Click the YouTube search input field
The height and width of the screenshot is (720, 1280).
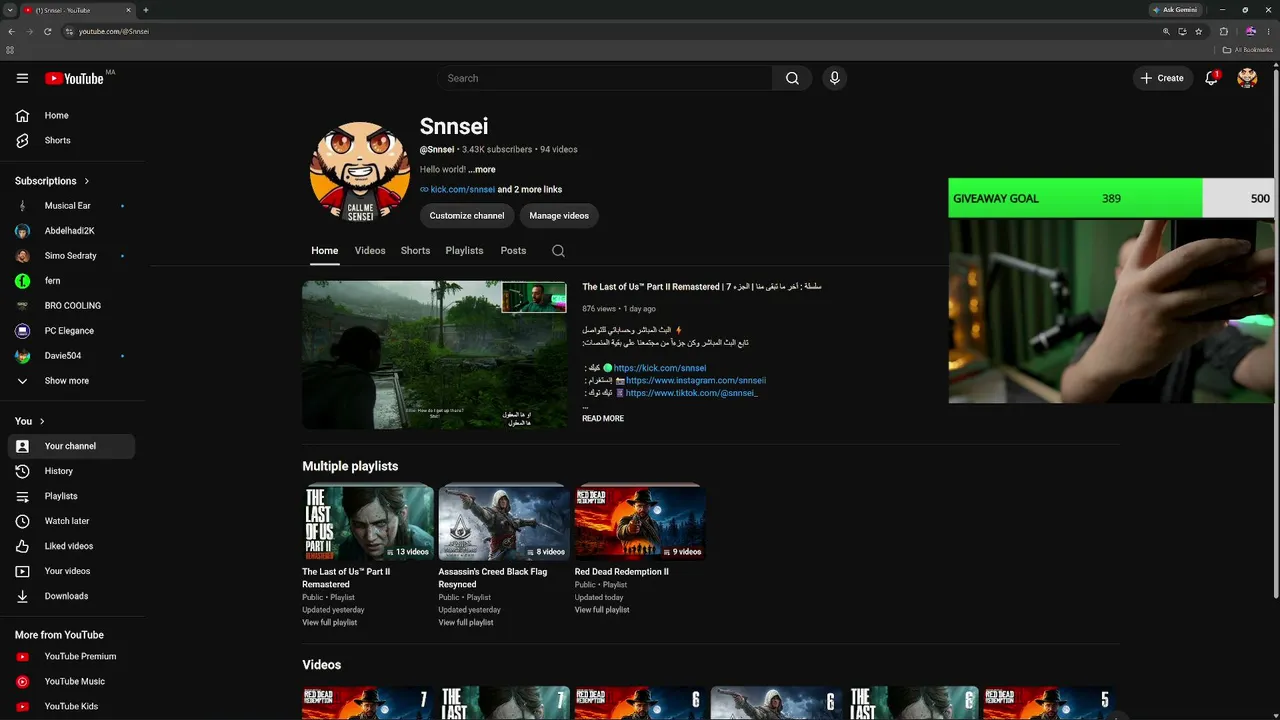[x=604, y=78]
